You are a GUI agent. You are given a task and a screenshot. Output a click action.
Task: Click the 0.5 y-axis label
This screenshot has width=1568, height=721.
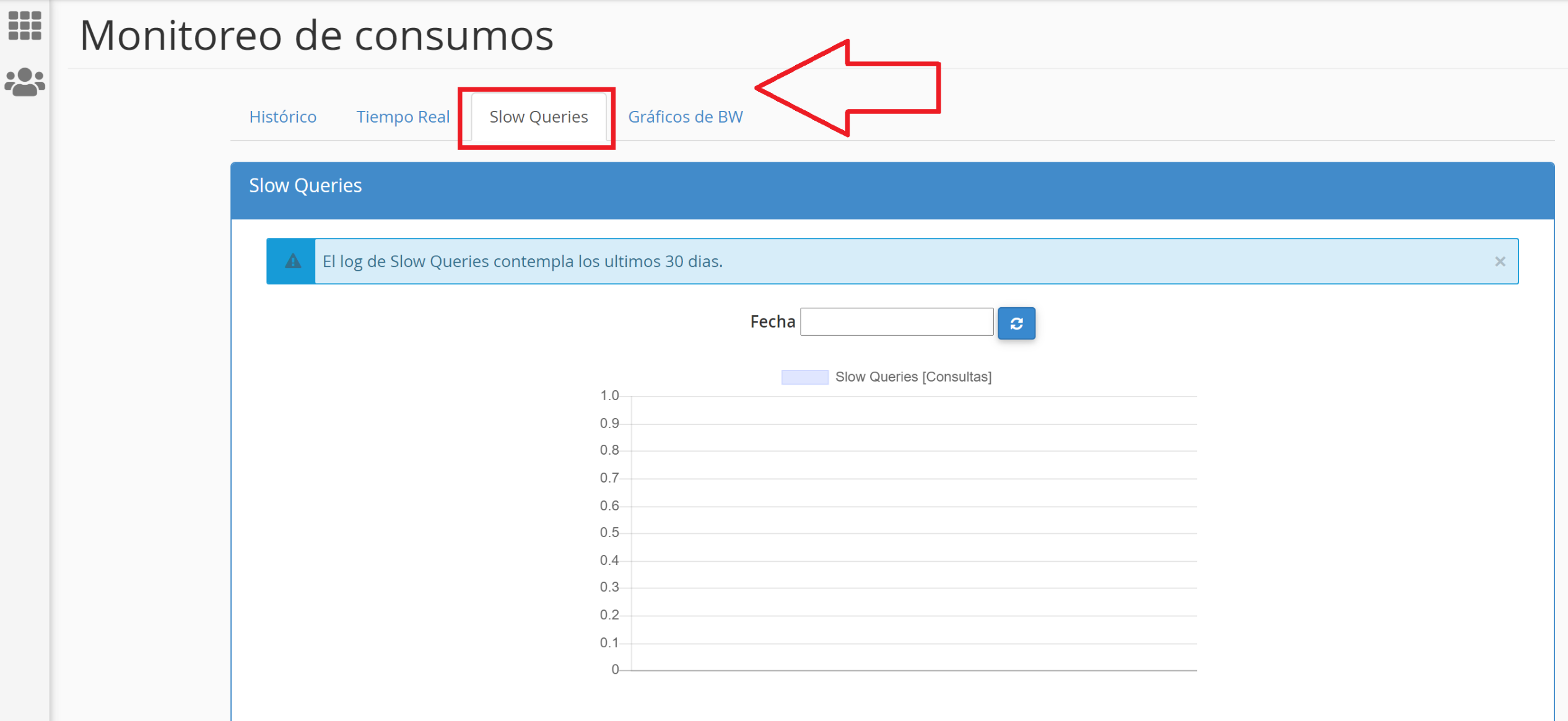609,533
